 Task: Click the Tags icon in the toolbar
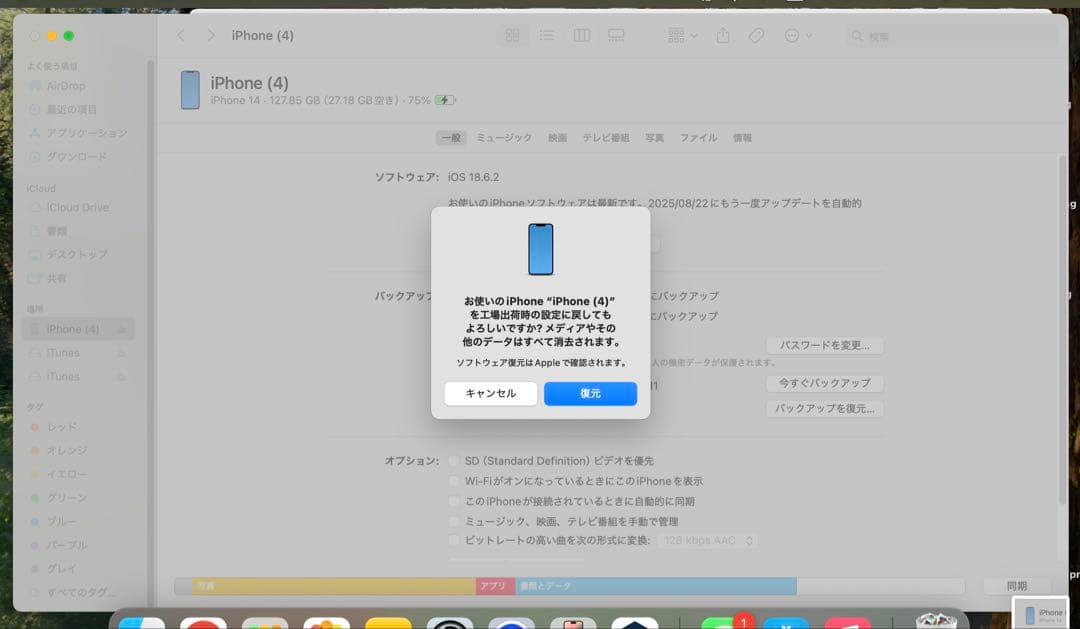(757, 35)
